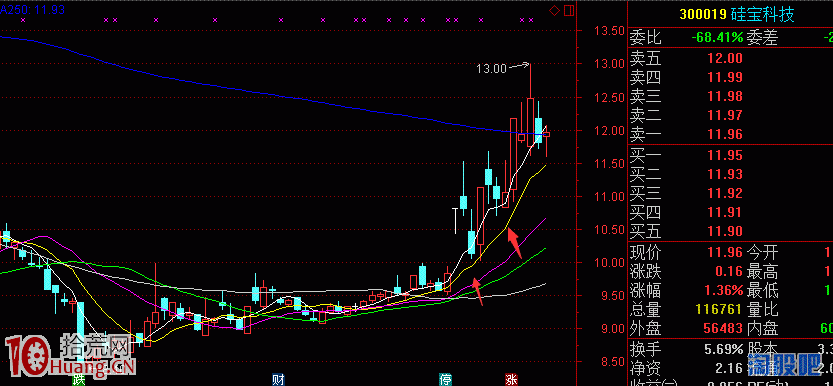
Task: Click the leftmost magenta x marker on top row
Action: (23, 20)
